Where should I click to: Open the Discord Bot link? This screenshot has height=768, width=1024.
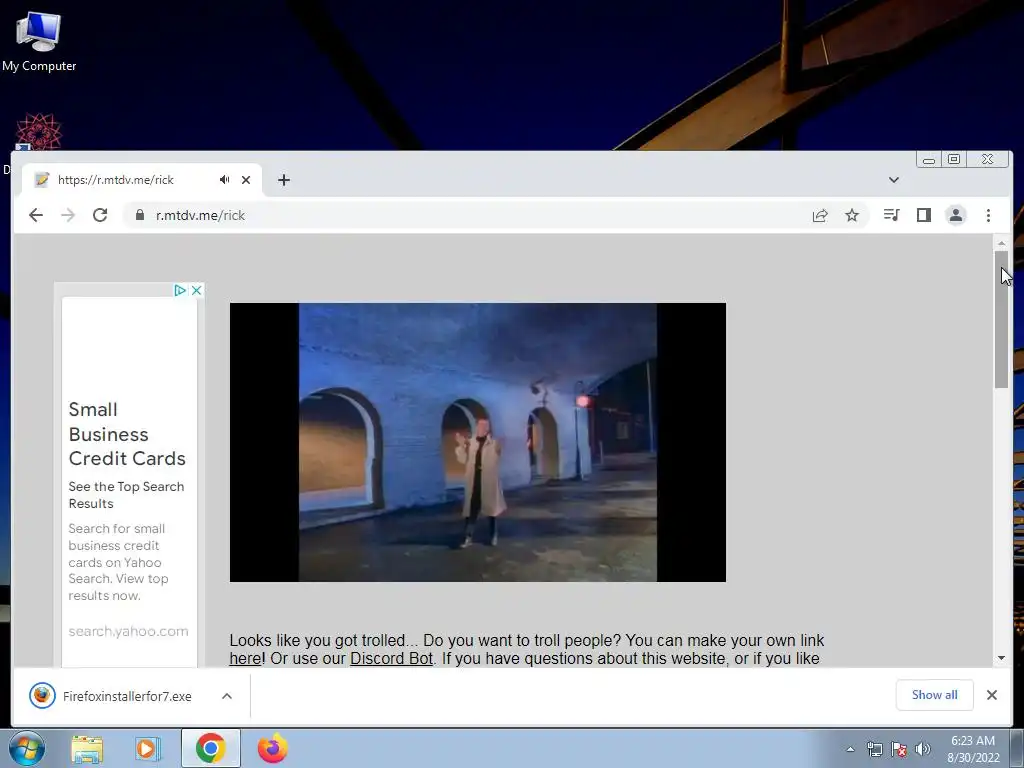391,658
